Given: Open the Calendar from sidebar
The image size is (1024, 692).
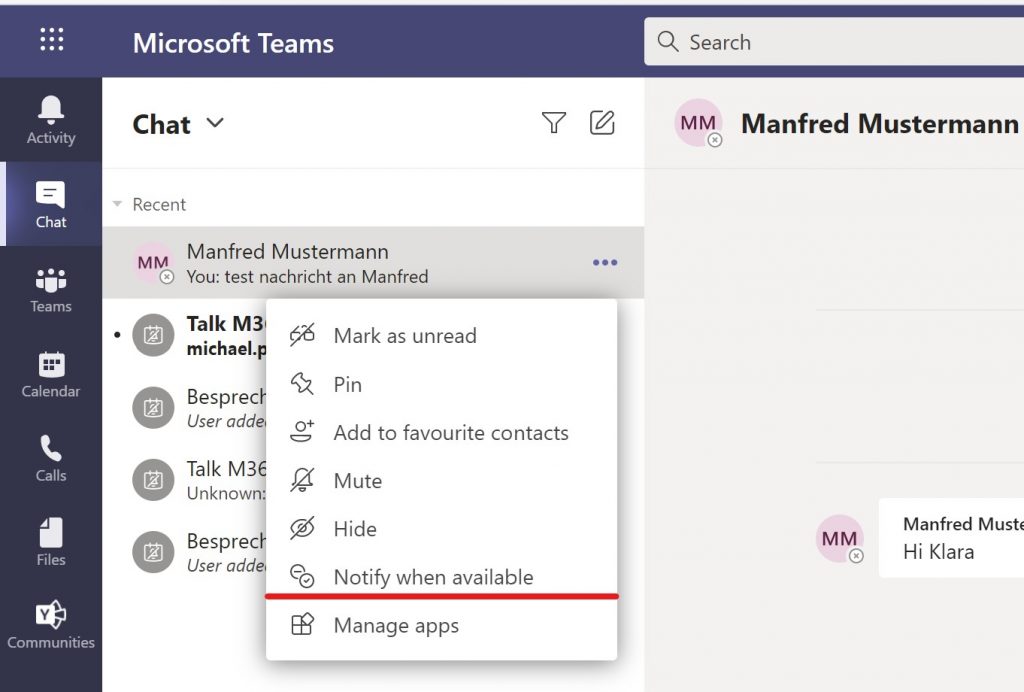Looking at the screenshot, I should pos(51,375).
